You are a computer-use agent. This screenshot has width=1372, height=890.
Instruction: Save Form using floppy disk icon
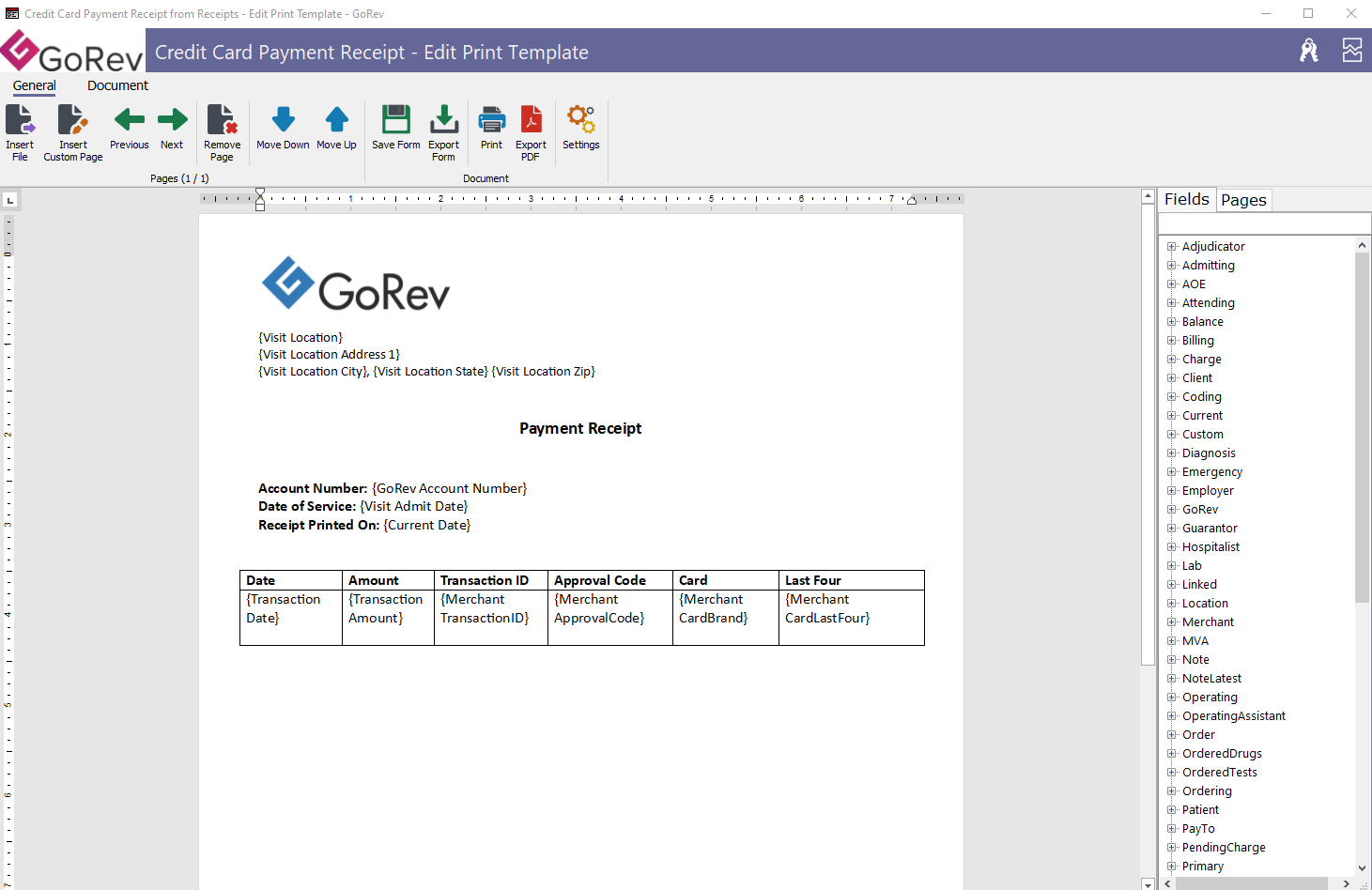click(396, 119)
